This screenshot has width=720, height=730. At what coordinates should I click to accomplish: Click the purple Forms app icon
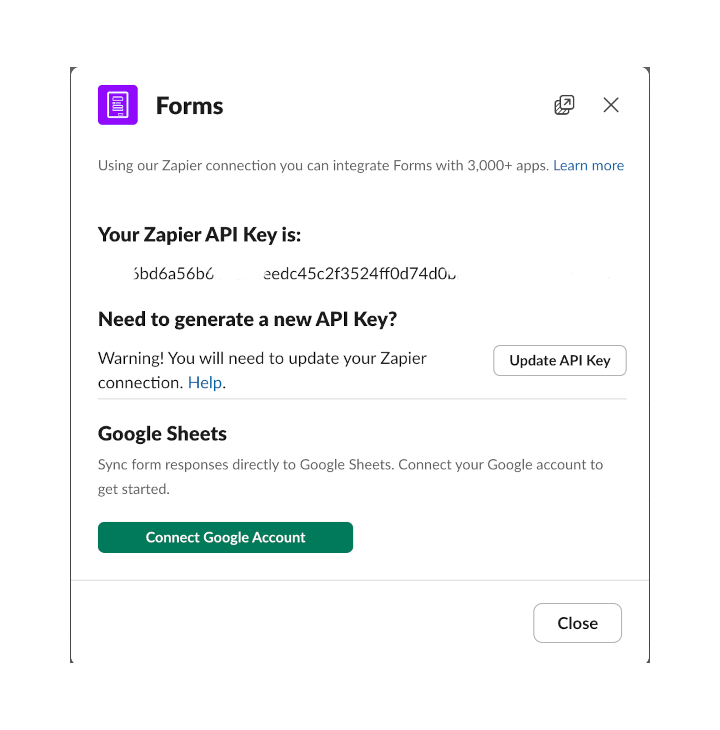point(117,105)
